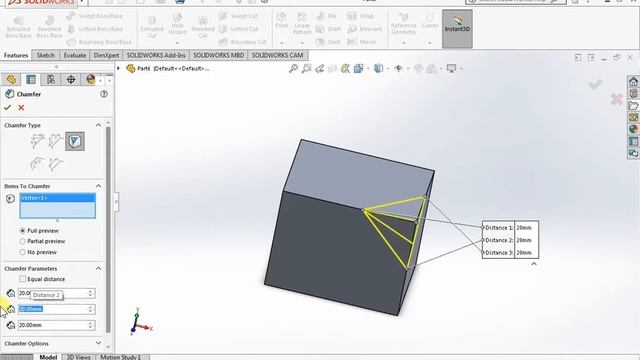Select the Full preview option
Screen dimensions: 640x360
(22, 231)
